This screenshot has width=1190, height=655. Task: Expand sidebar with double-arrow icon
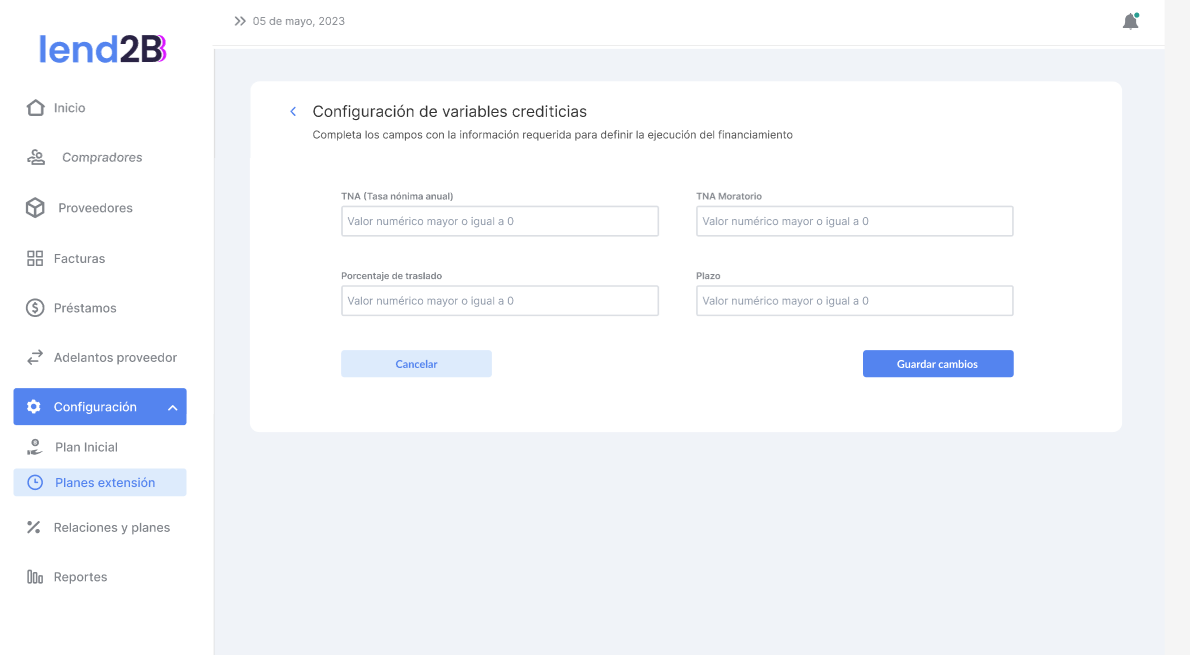[x=240, y=21]
